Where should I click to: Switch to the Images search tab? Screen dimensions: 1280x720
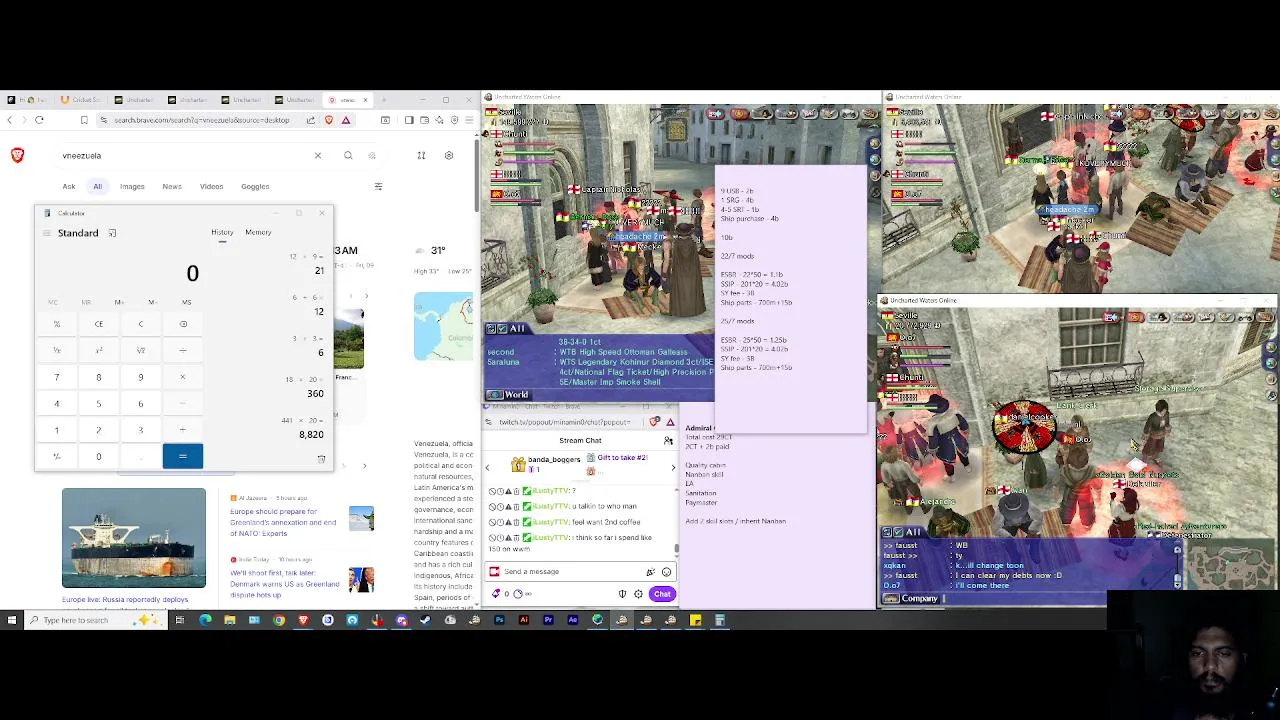coord(132,186)
